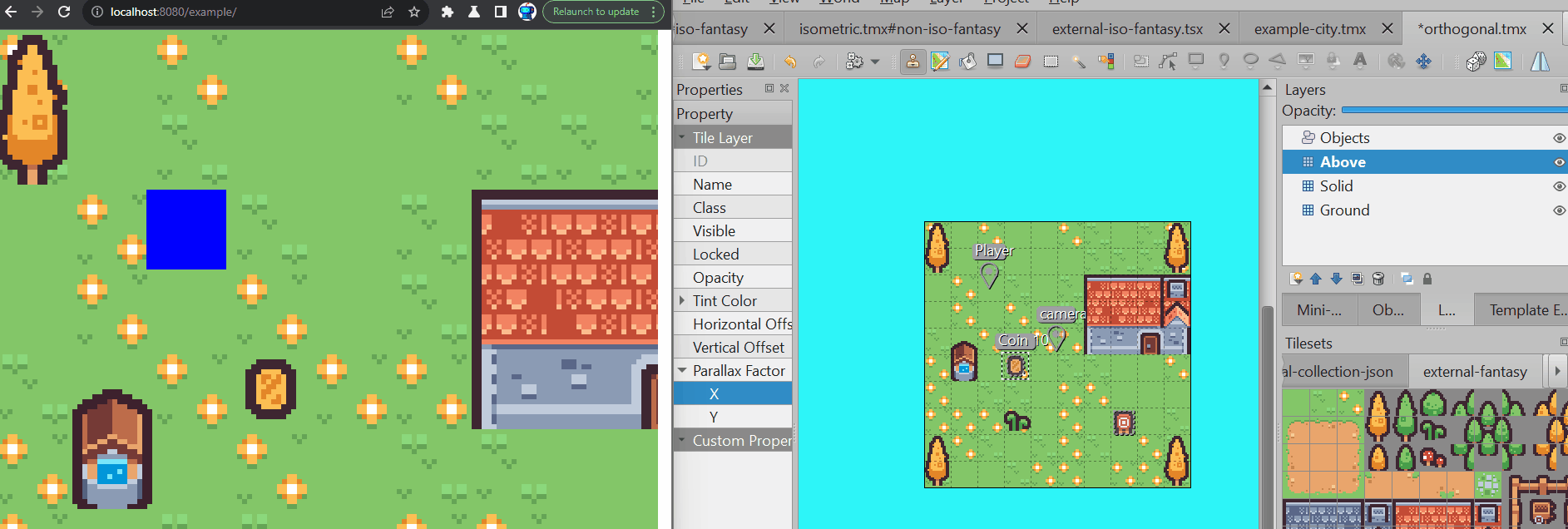Switch to the example-city.tmx tab
The image size is (1568, 529).
pos(1309,29)
